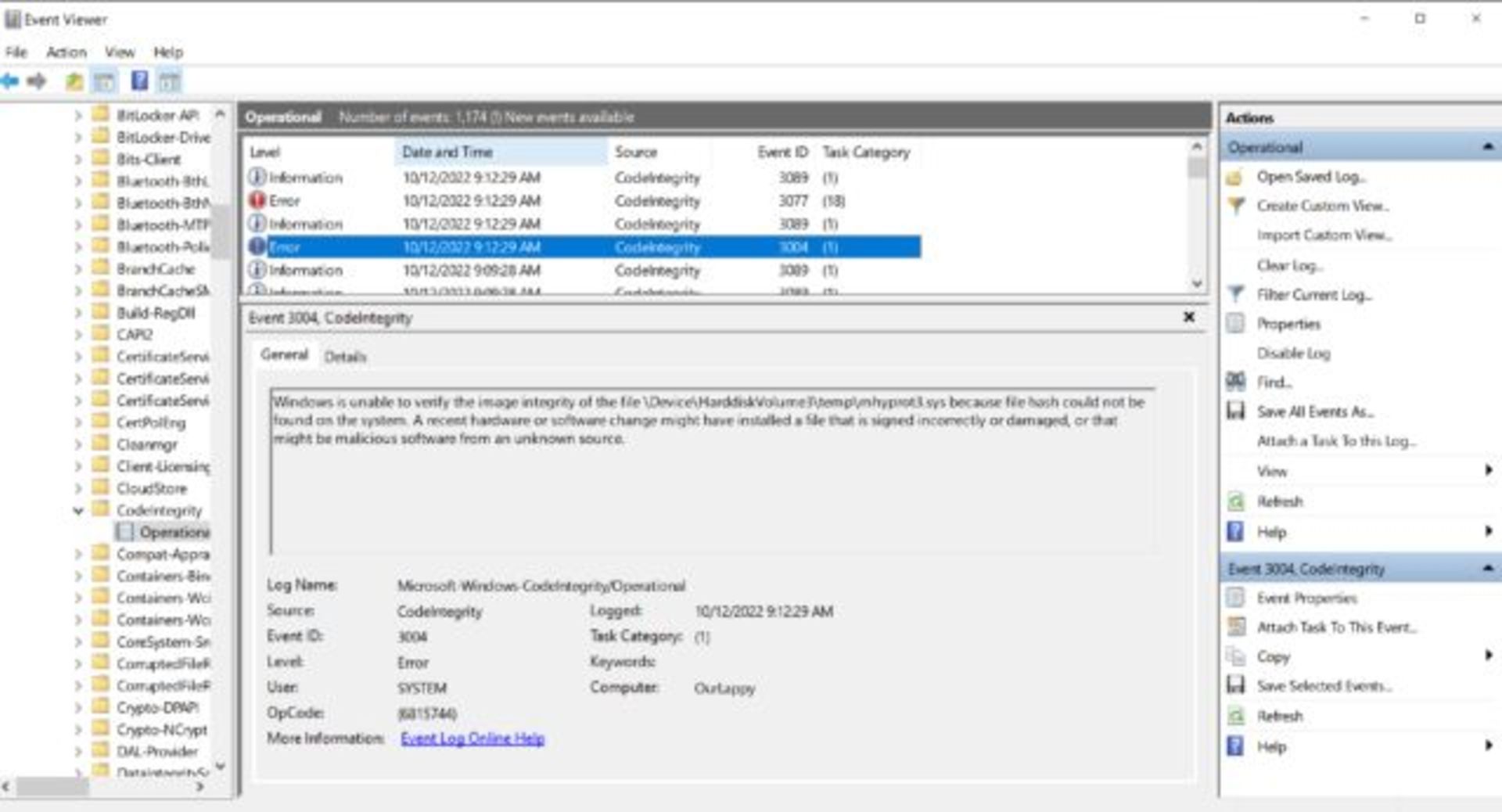Collapse the Event 3004 actions section

click(x=1487, y=569)
